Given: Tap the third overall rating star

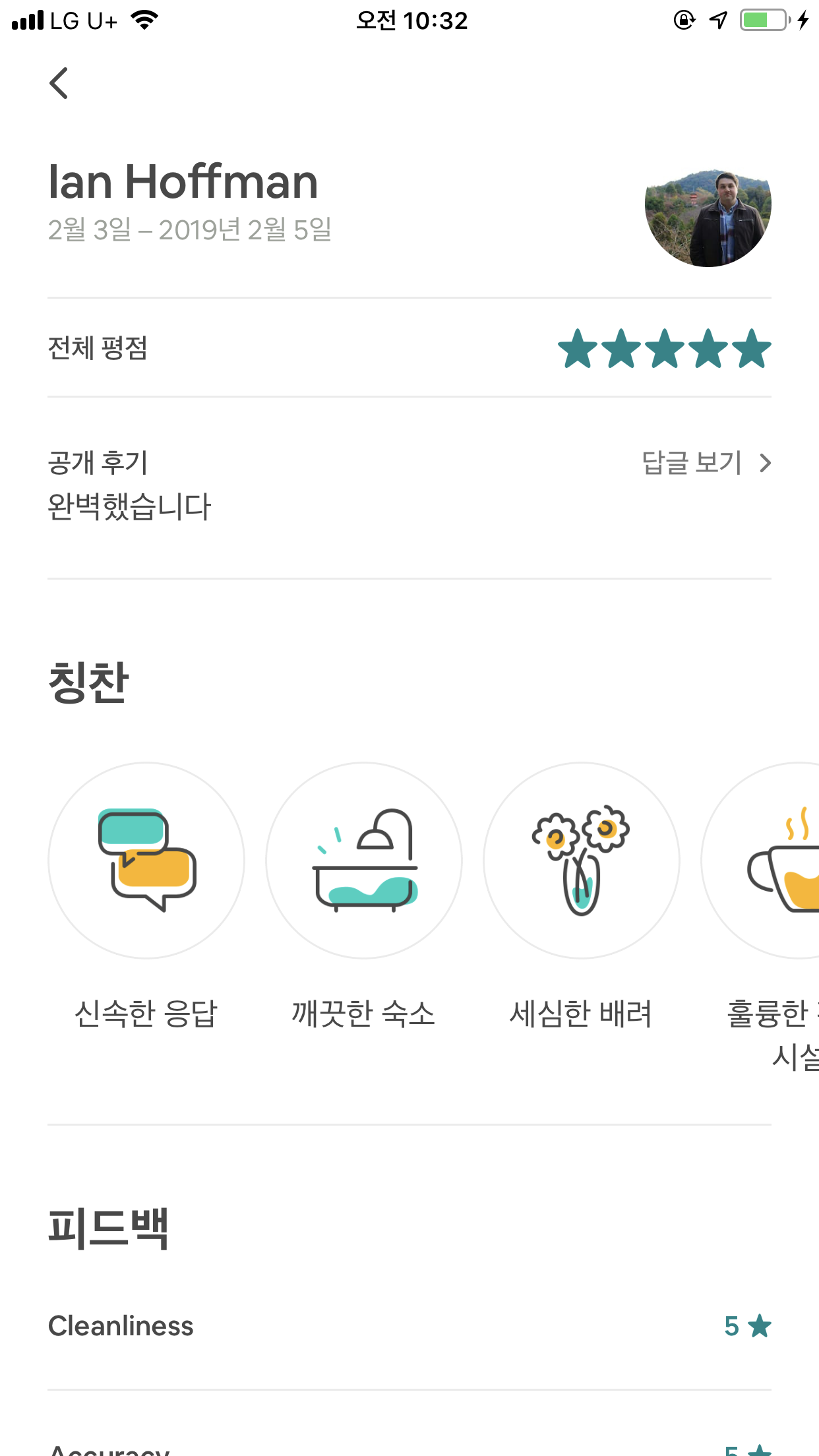Looking at the screenshot, I should (x=665, y=349).
